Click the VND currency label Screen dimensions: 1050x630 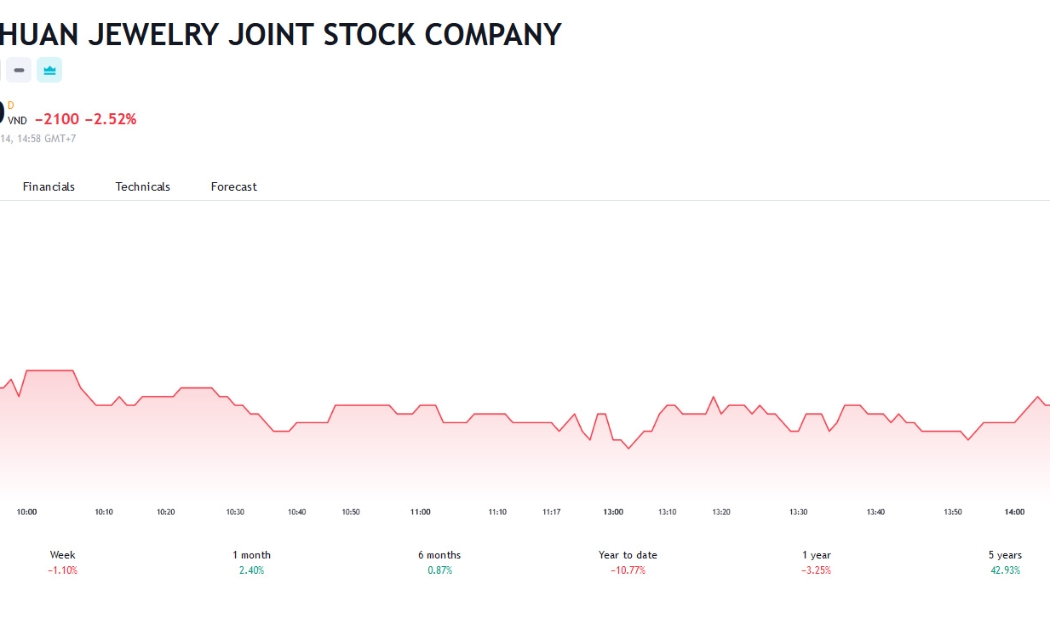point(17,121)
